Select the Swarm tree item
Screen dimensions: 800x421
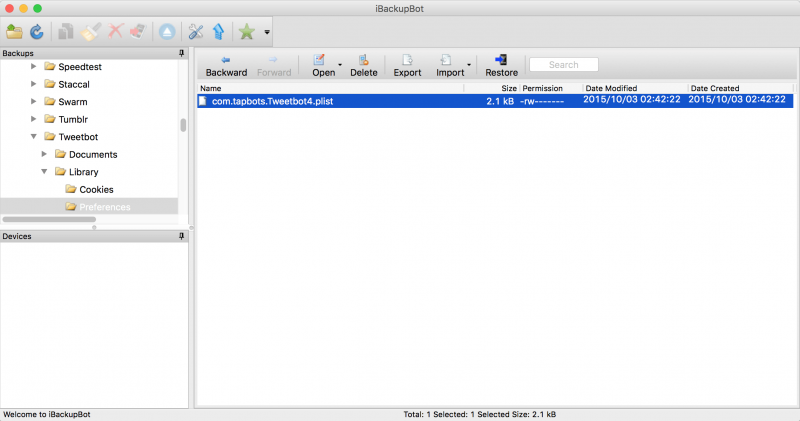72,102
